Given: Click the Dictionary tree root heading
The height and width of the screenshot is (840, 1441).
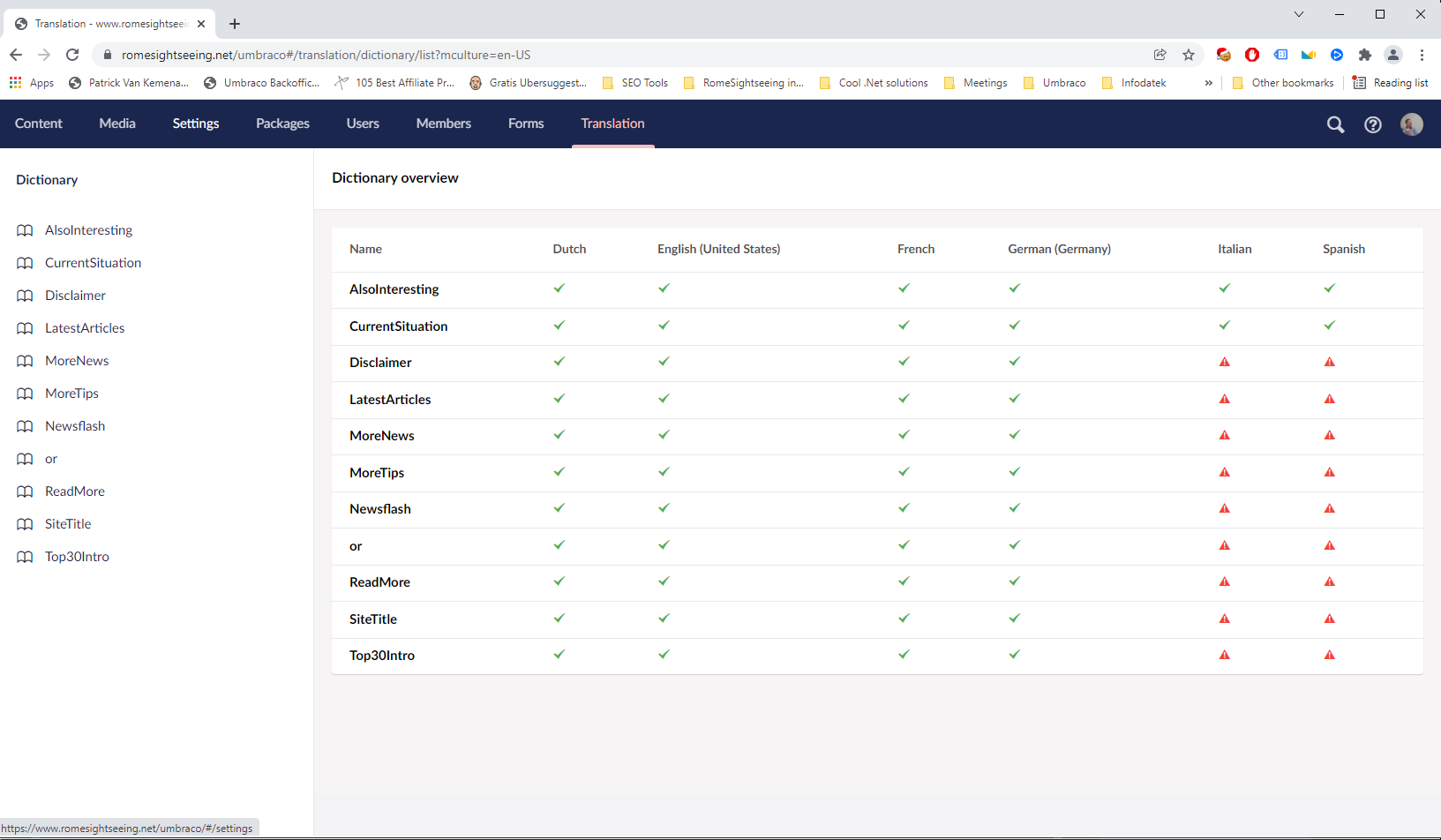Looking at the screenshot, I should pos(47,180).
